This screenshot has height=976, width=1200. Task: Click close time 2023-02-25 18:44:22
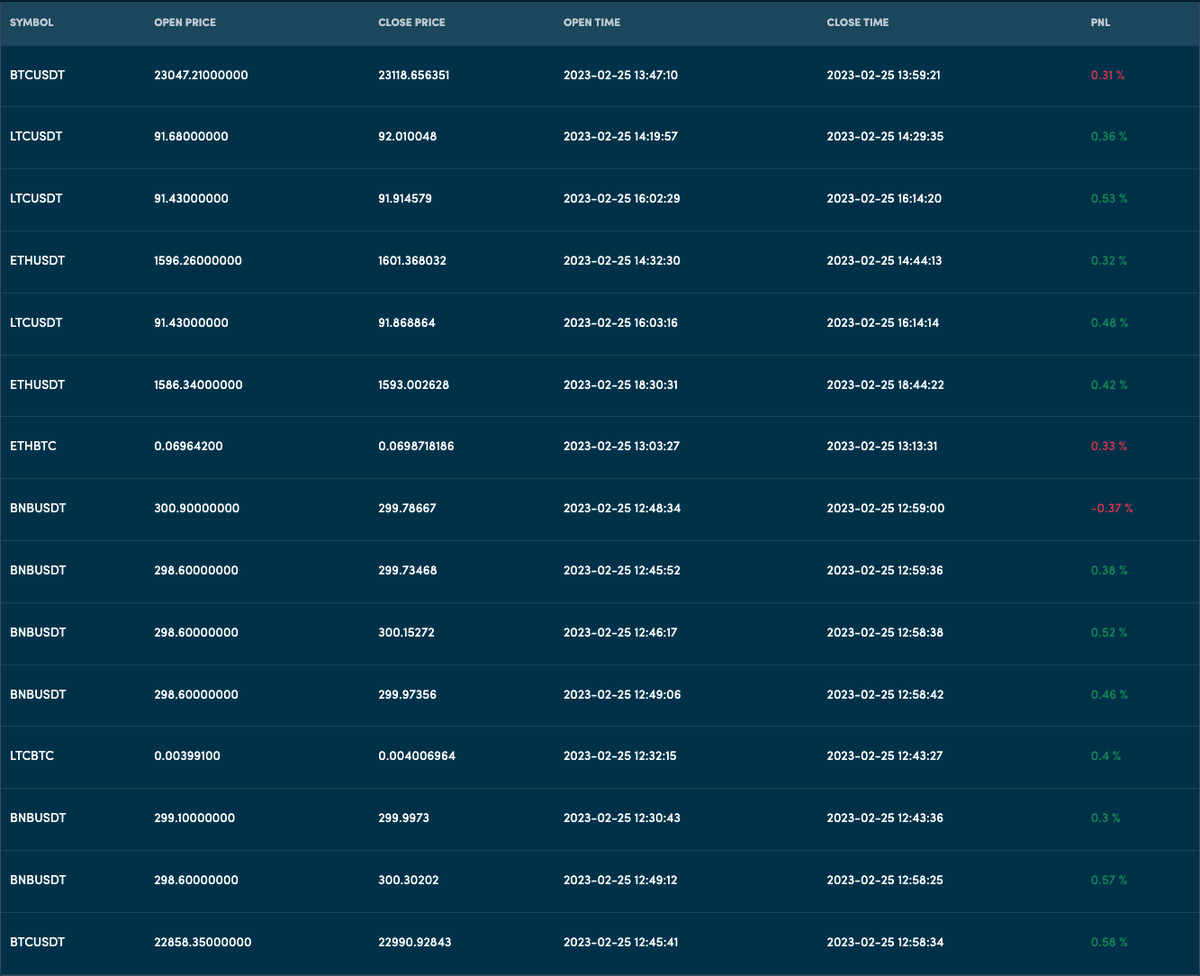click(x=885, y=385)
